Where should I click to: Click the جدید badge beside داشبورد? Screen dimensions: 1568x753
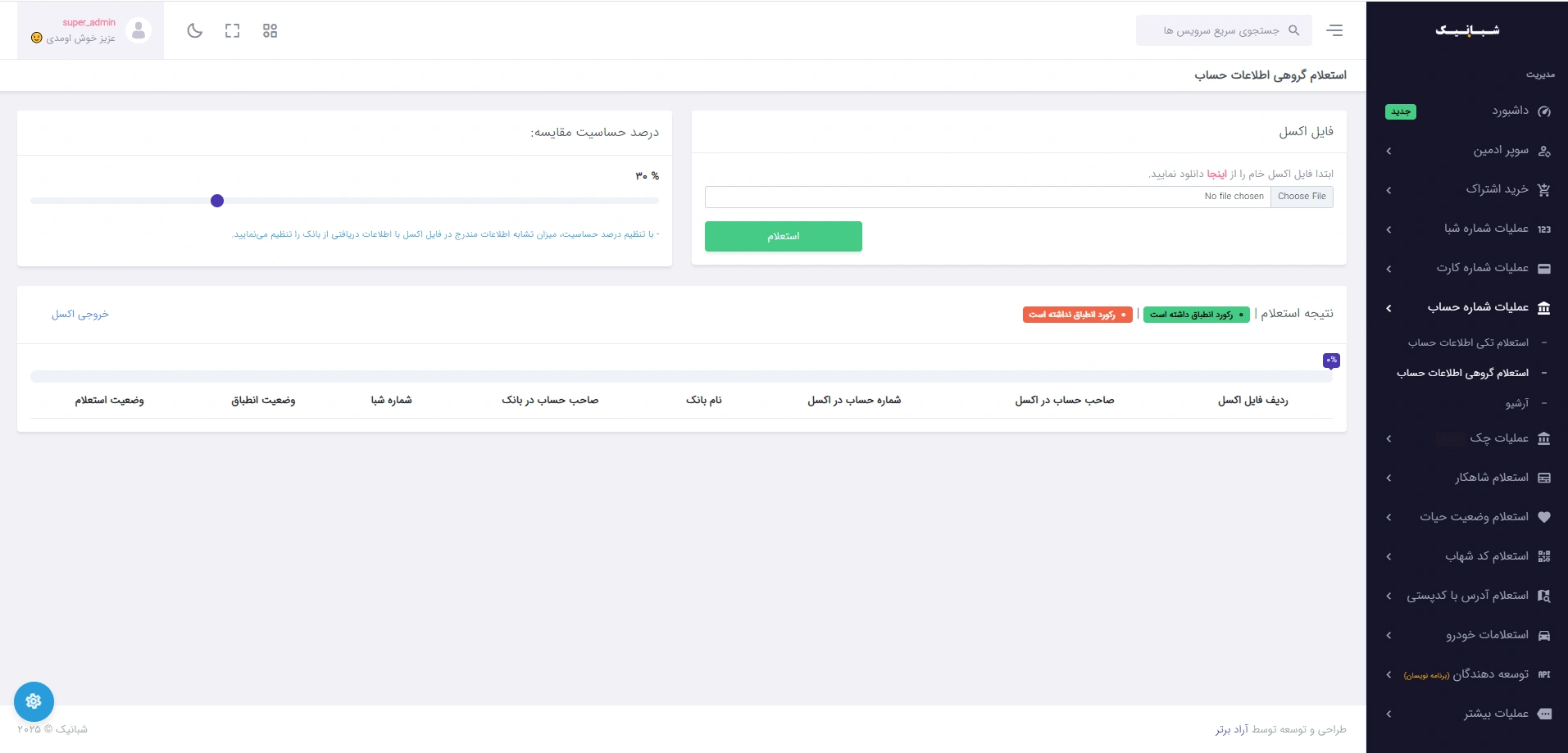[x=1401, y=111]
